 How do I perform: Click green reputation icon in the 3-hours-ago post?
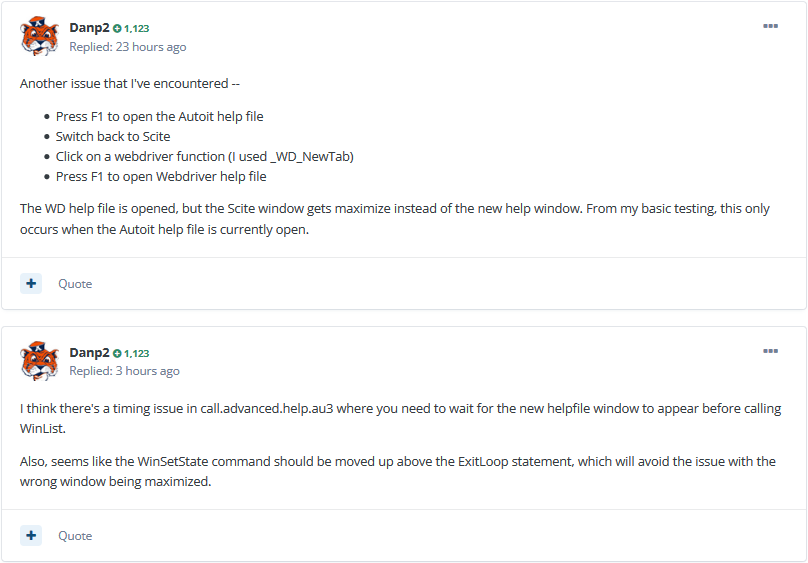117,354
